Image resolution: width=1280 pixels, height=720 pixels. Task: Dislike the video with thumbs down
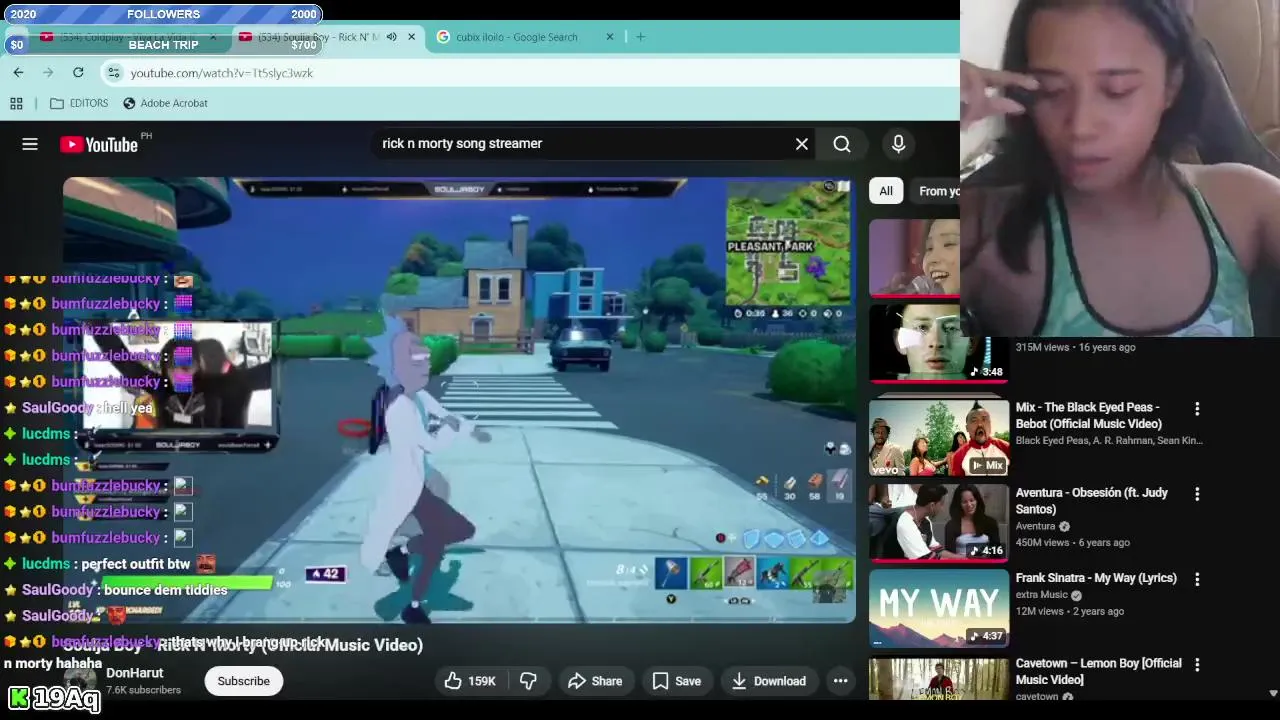click(x=528, y=681)
